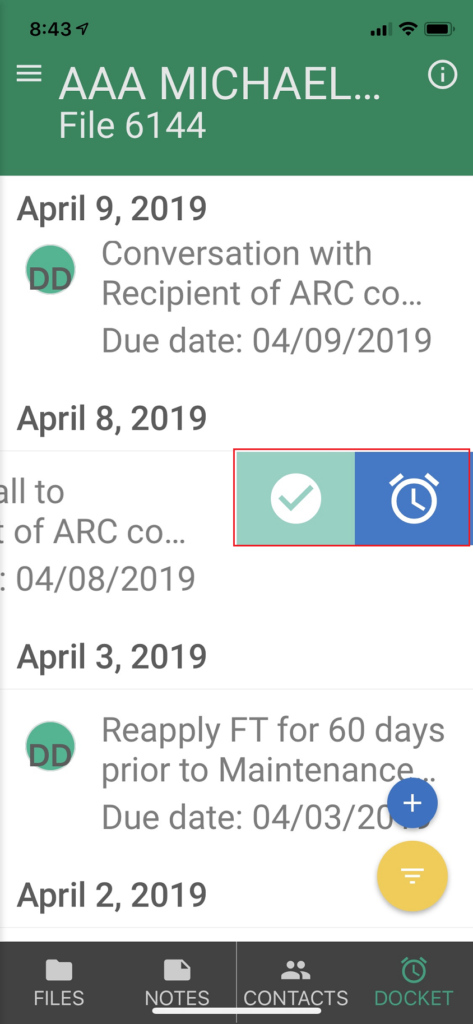Tap the AAA MICHAEL file title
This screenshot has height=1024, width=473.
(220, 84)
